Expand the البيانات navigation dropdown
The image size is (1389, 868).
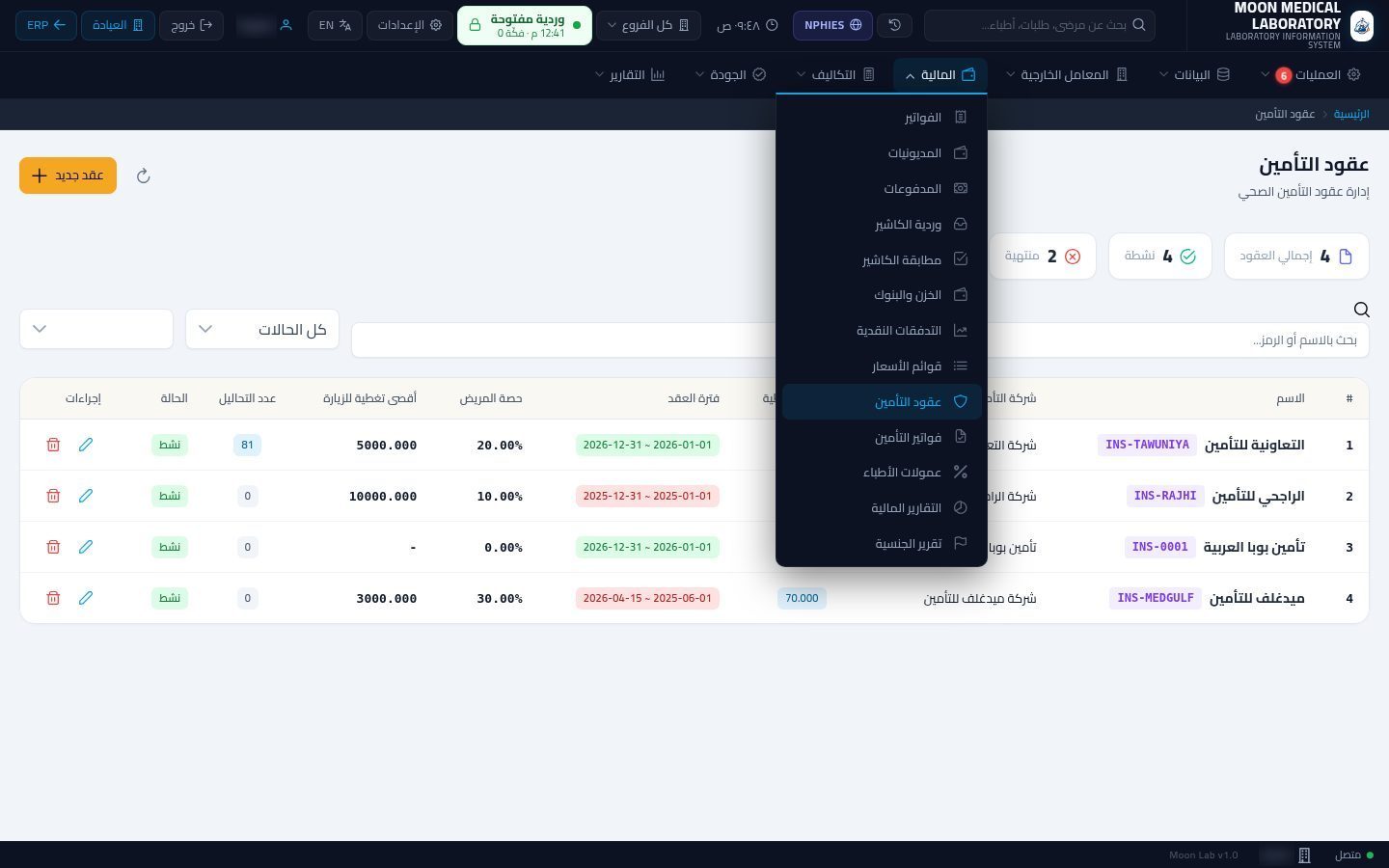(1195, 75)
